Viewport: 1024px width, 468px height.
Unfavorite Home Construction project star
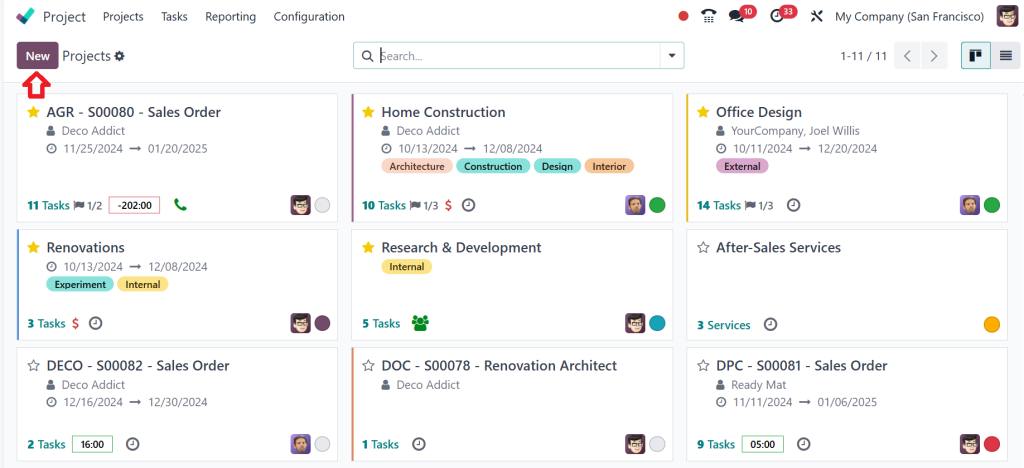tap(368, 112)
